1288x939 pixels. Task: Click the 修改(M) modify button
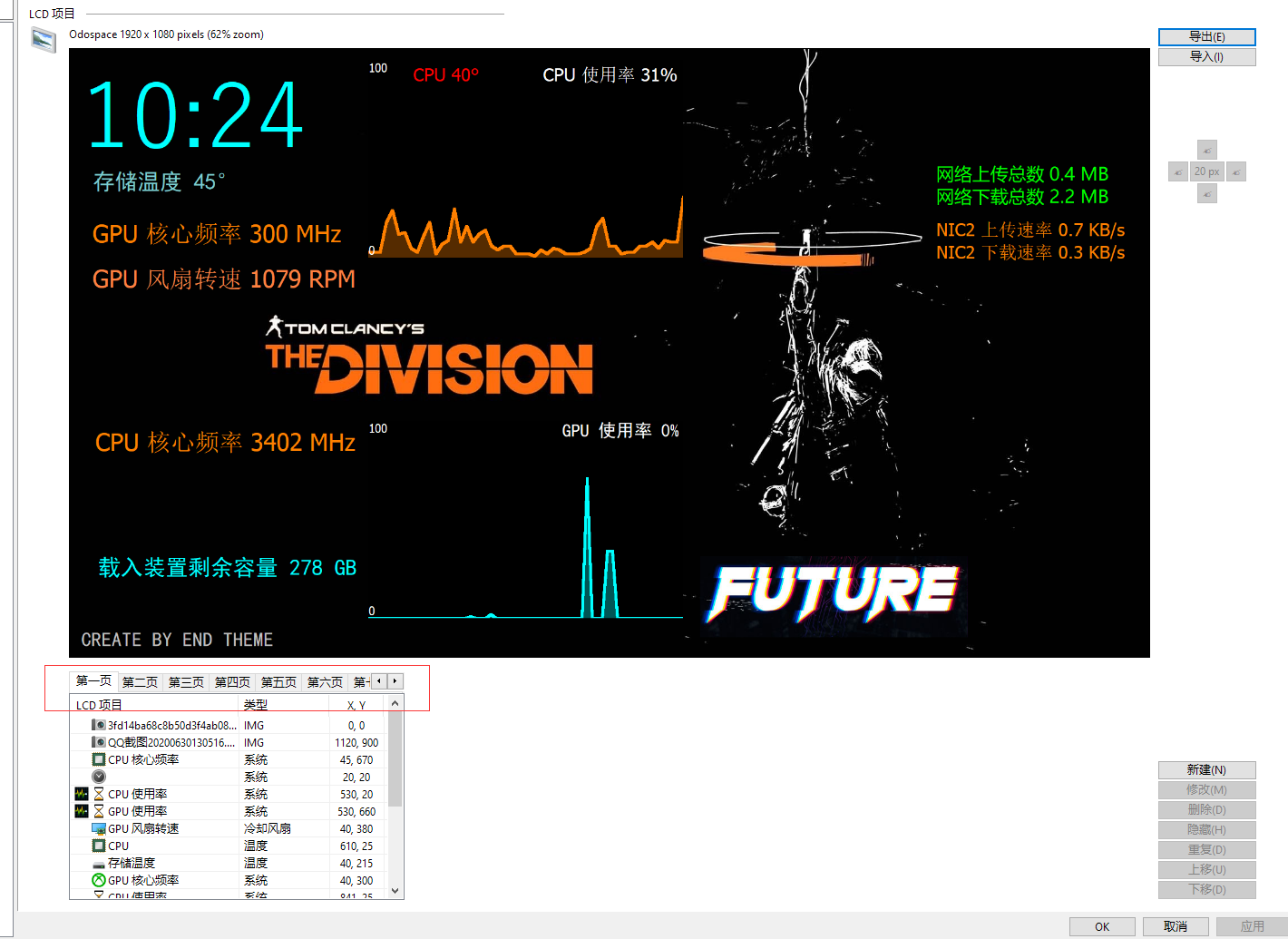[1207, 789]
